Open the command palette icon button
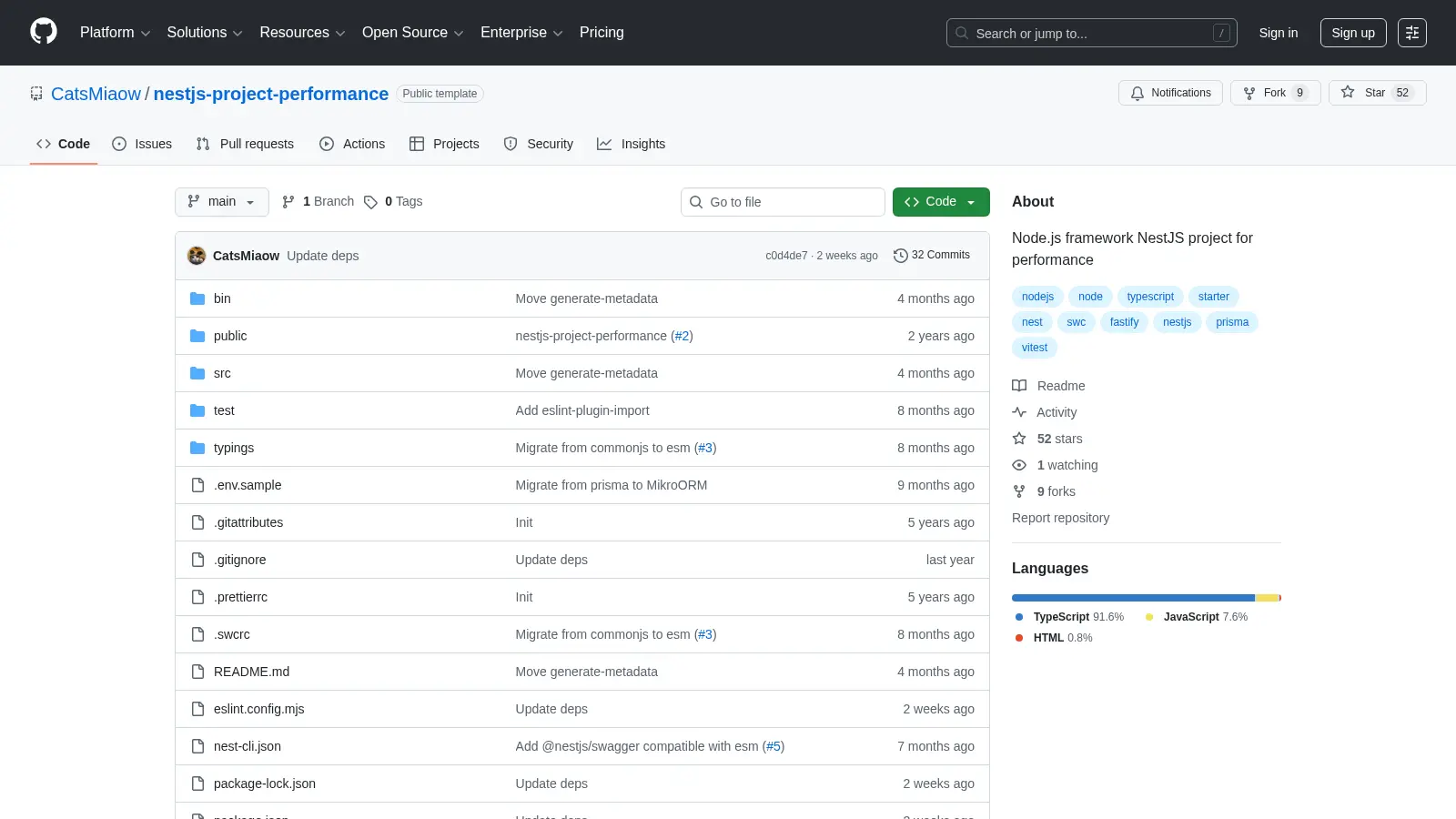This screenshot has height=819, width=1456. coord(1412,33)
